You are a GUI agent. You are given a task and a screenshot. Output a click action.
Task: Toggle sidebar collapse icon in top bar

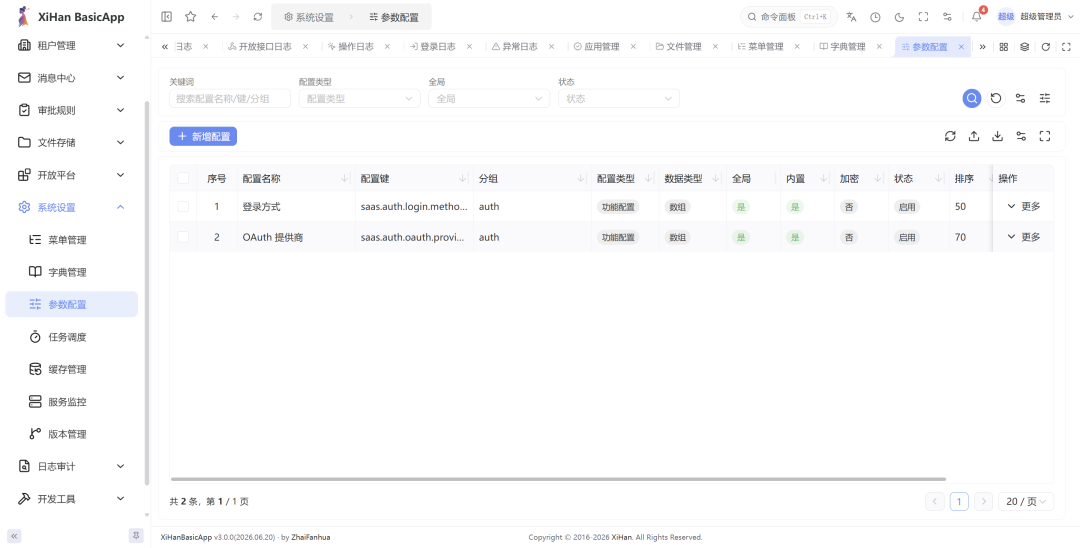click(x=167, y=17)
